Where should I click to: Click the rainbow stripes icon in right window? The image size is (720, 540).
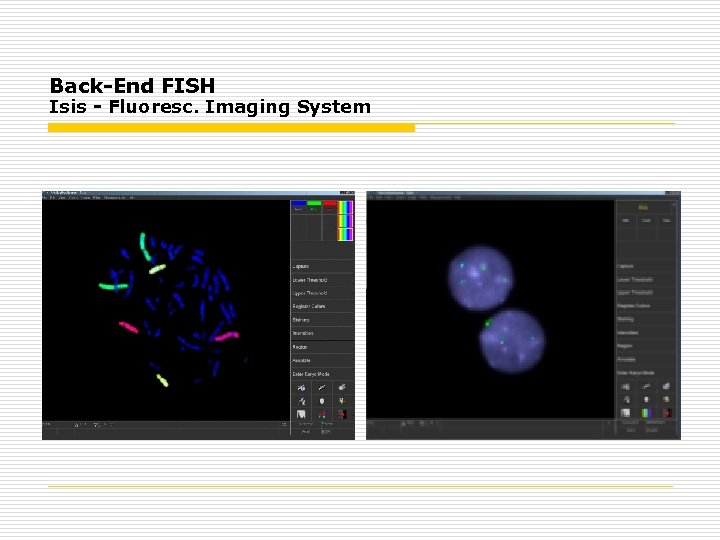coord(647,413)
